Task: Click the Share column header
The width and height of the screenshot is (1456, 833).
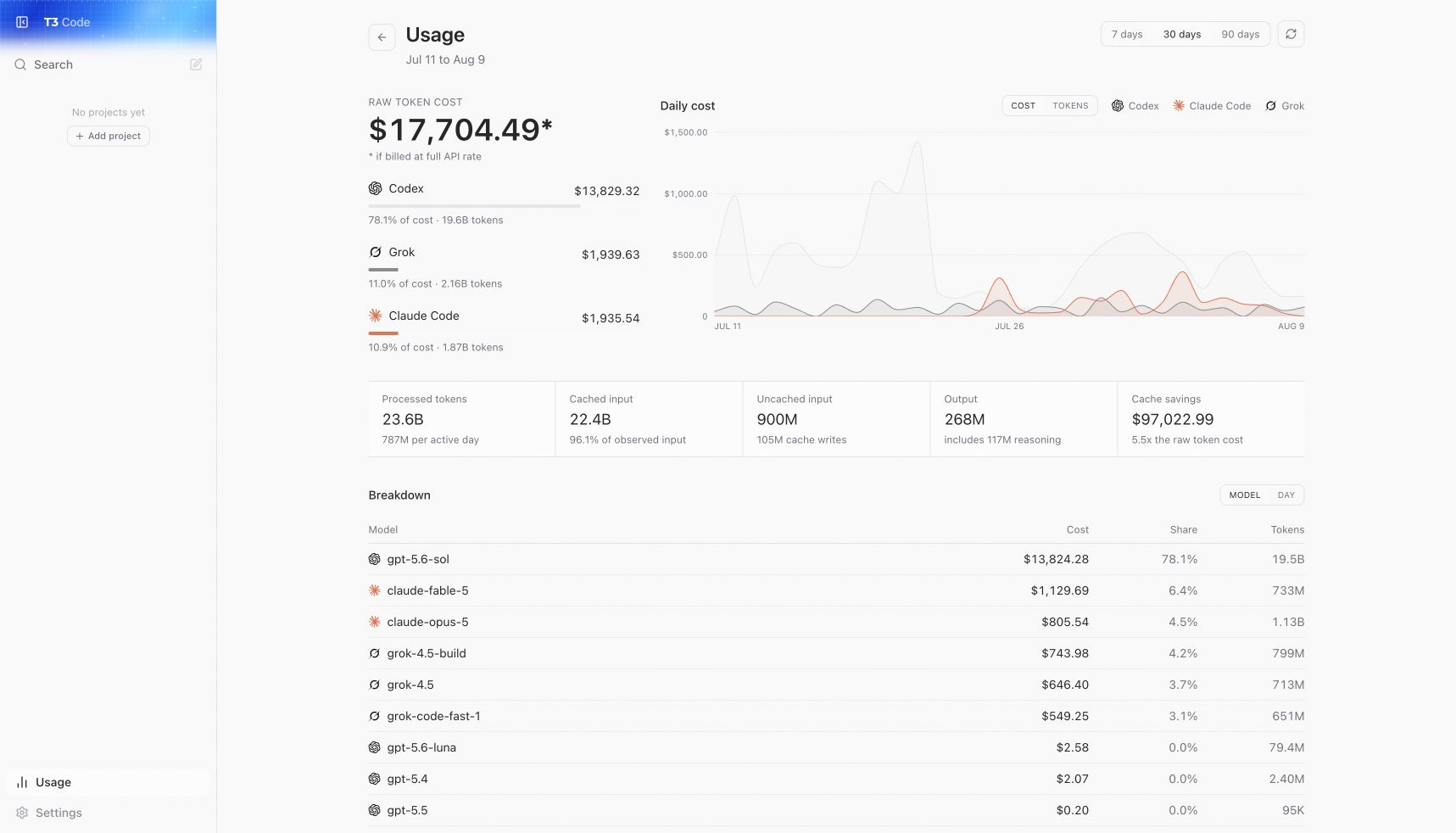Action: click(1183, 529)
